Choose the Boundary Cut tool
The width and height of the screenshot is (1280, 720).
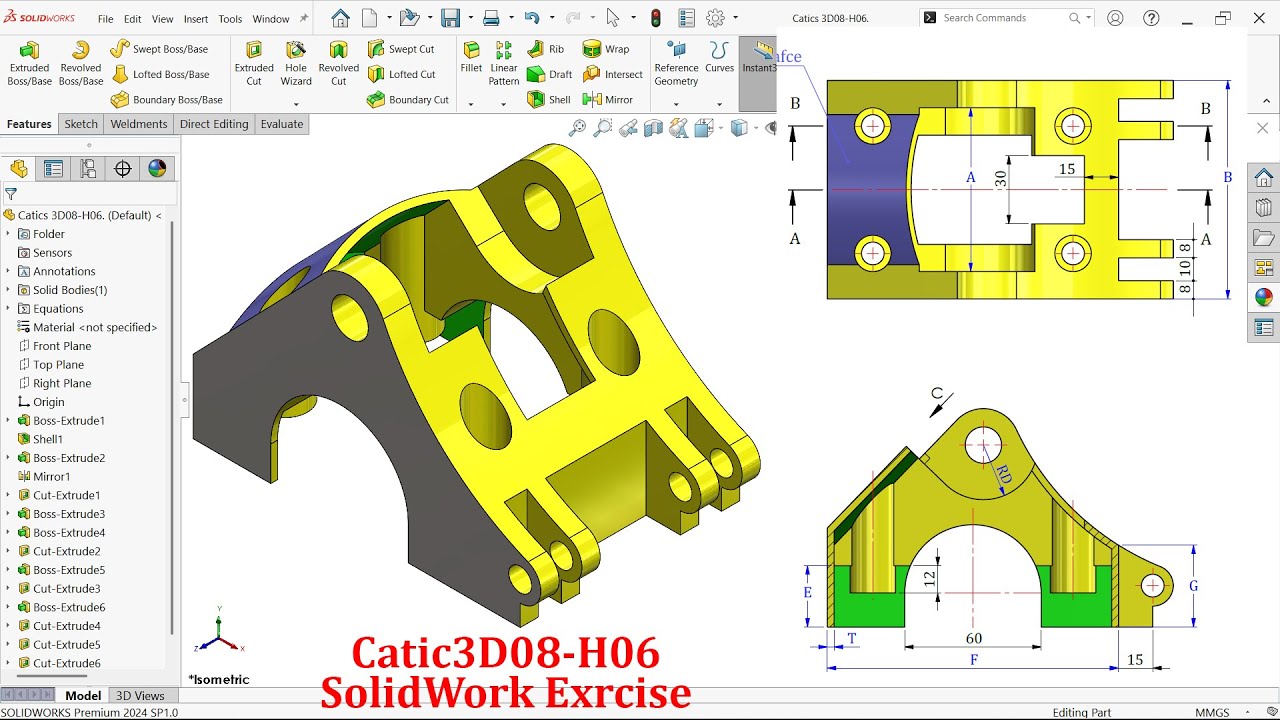tap(408, 99)
